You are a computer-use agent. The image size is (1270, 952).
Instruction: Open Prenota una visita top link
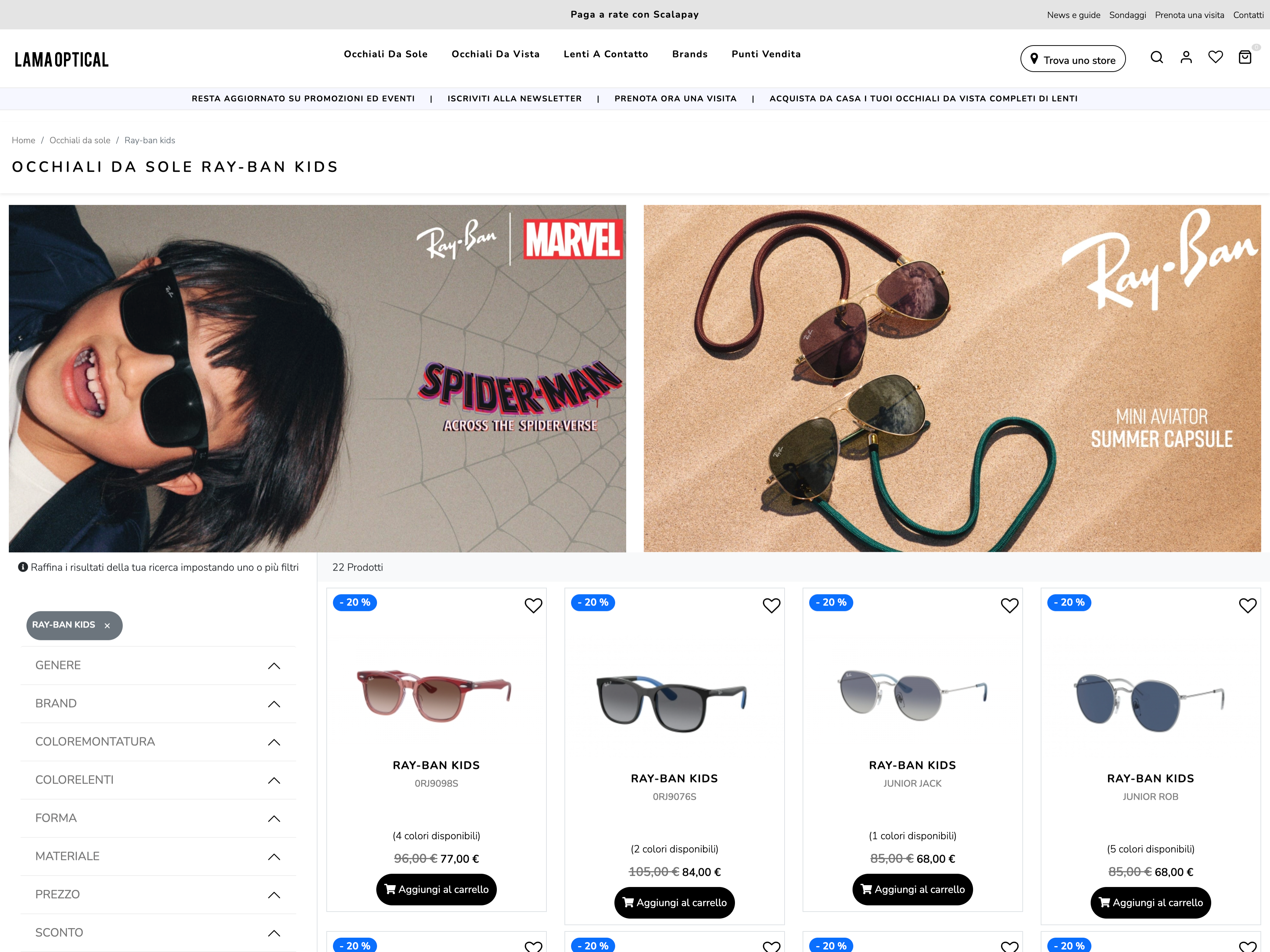1190,15
